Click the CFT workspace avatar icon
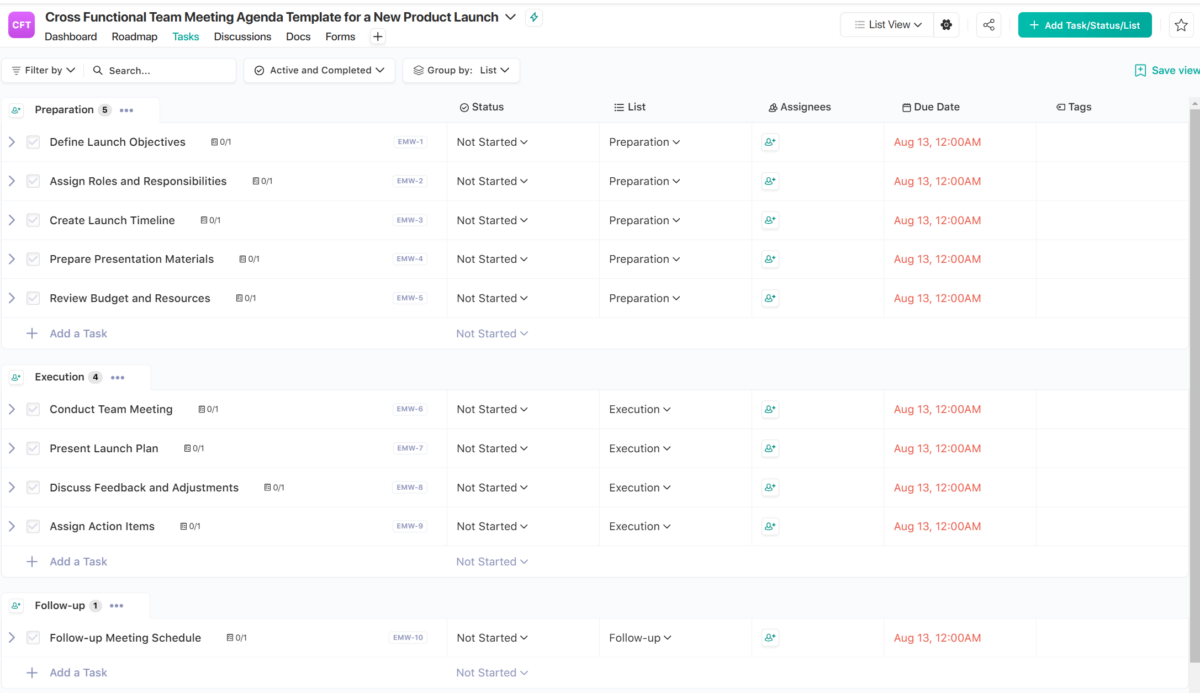Viewport: 1200px width, 693px height. click(21, 24)
